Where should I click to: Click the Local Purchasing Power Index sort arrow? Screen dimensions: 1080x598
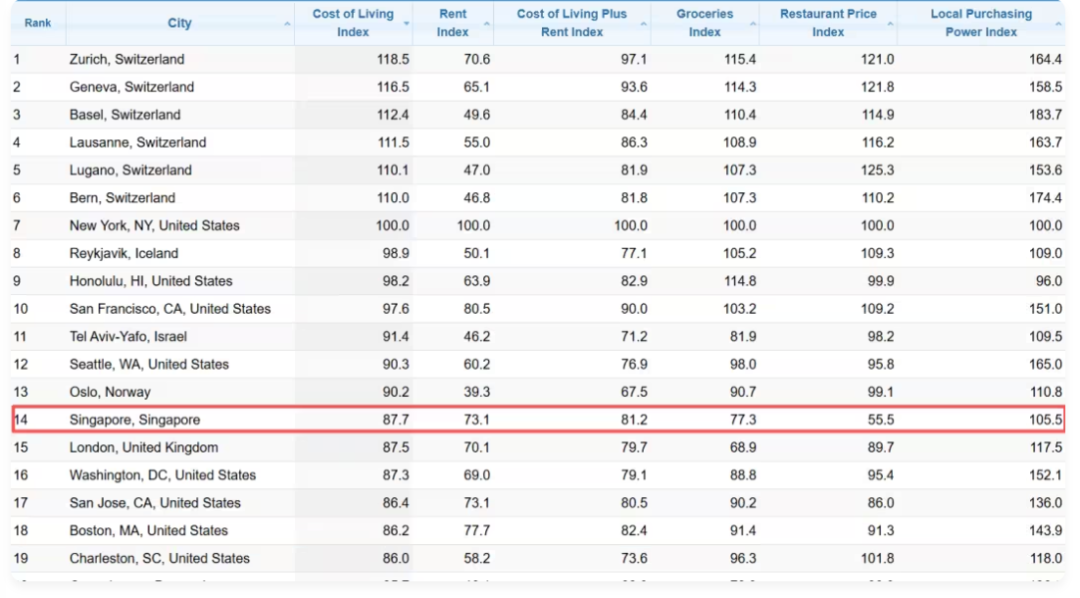[x=1058, y=24]
